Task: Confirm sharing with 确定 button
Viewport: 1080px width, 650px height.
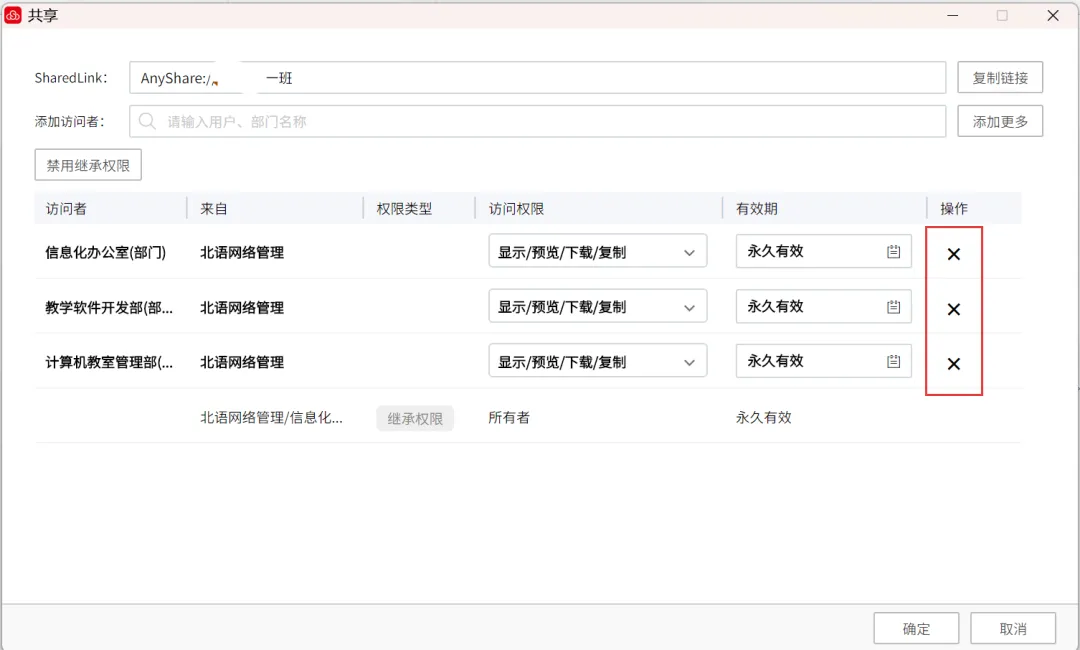Action: point(916,628)
